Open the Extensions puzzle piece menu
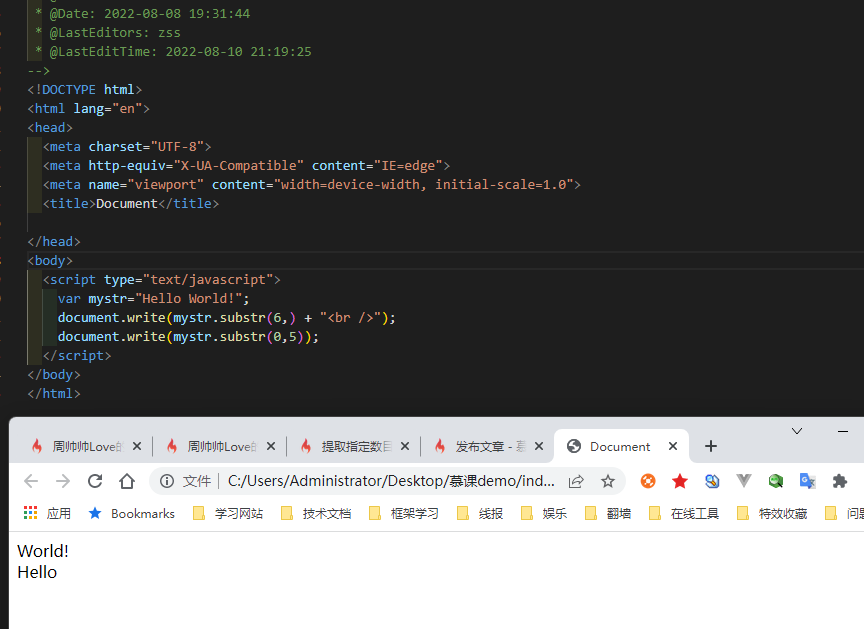 tap(840, 481)
